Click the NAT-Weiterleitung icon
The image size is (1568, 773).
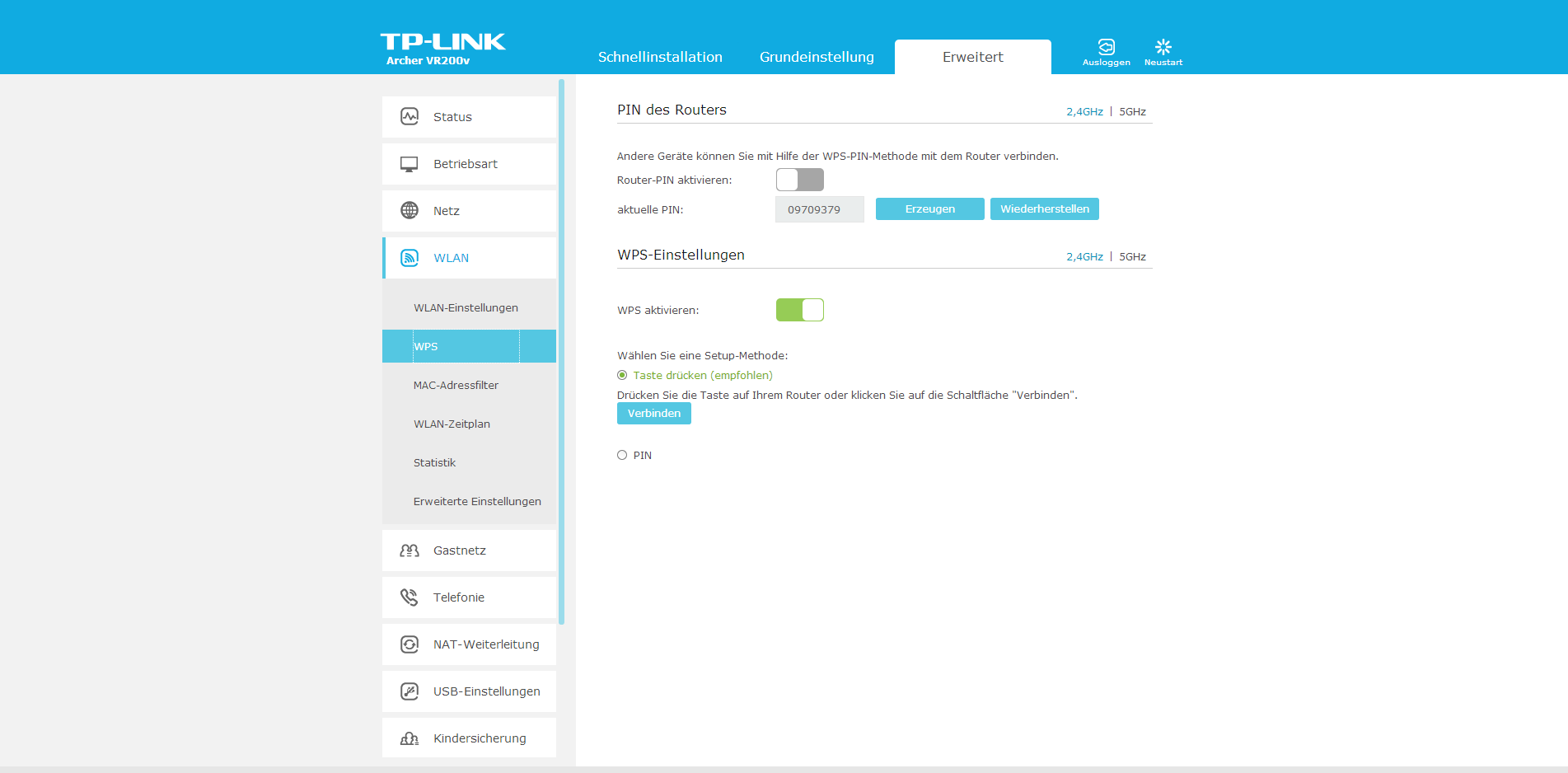tap(410, 644)
